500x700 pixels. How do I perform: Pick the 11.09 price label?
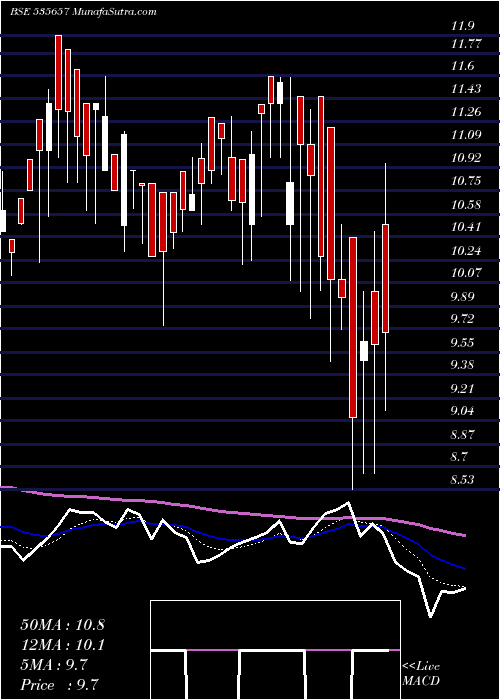[x=466, y=134]
